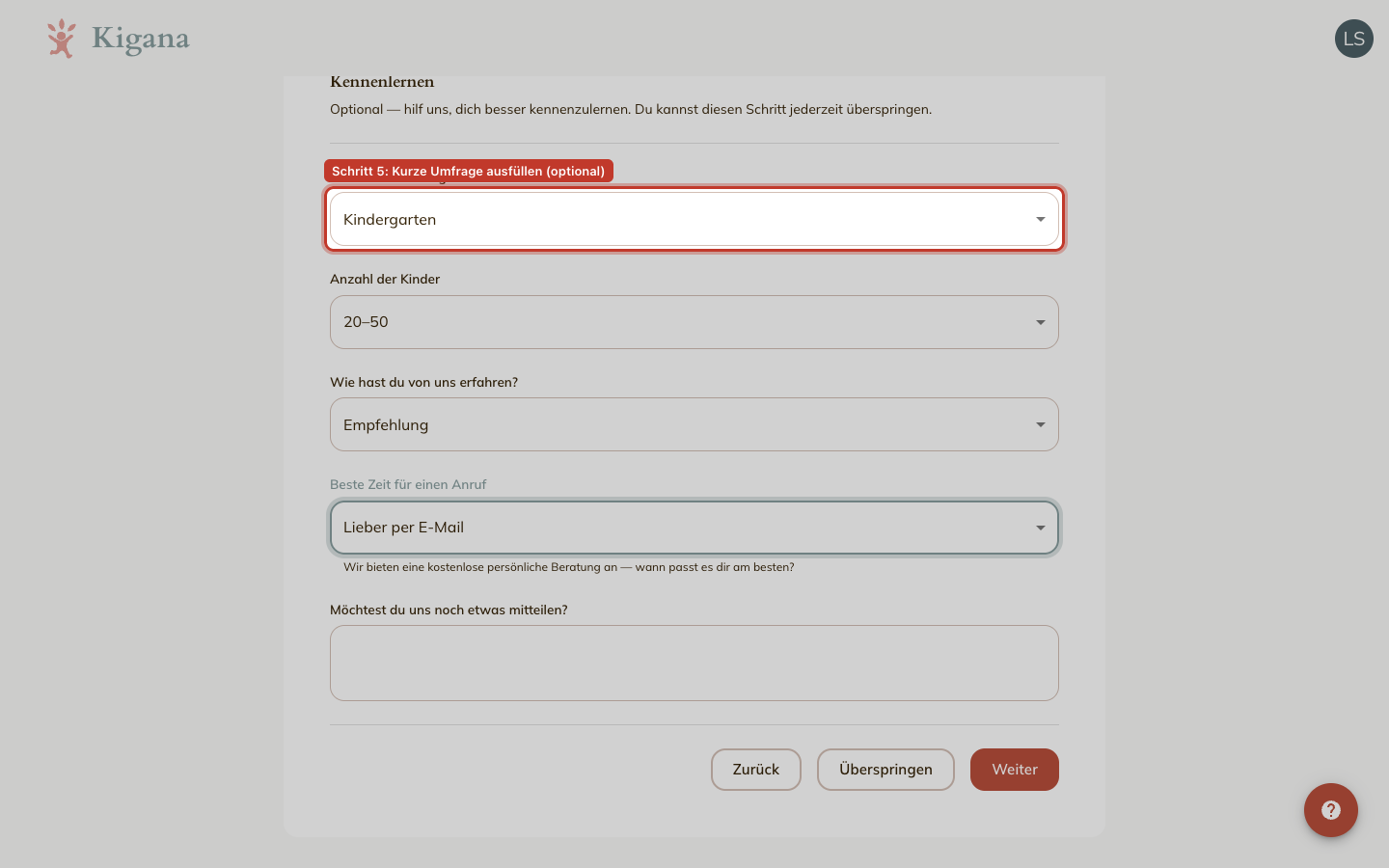Open the Lieber per E-Mail dropdown
Viewport: 1389px width, 868px height.
(694, 528)
